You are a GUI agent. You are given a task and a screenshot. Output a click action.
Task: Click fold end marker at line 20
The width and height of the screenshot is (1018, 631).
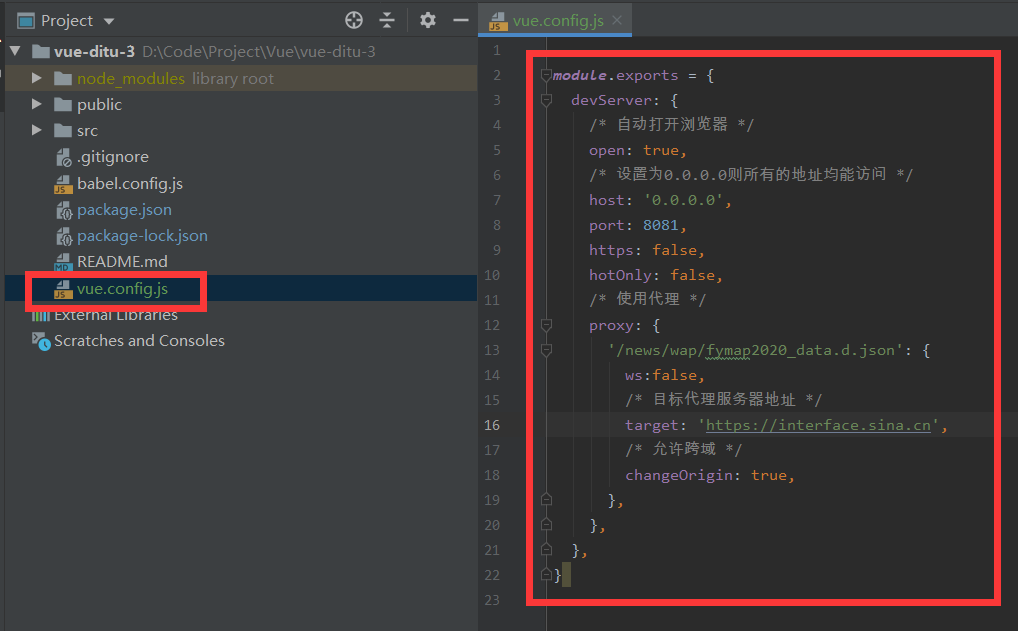pos(546,525)
